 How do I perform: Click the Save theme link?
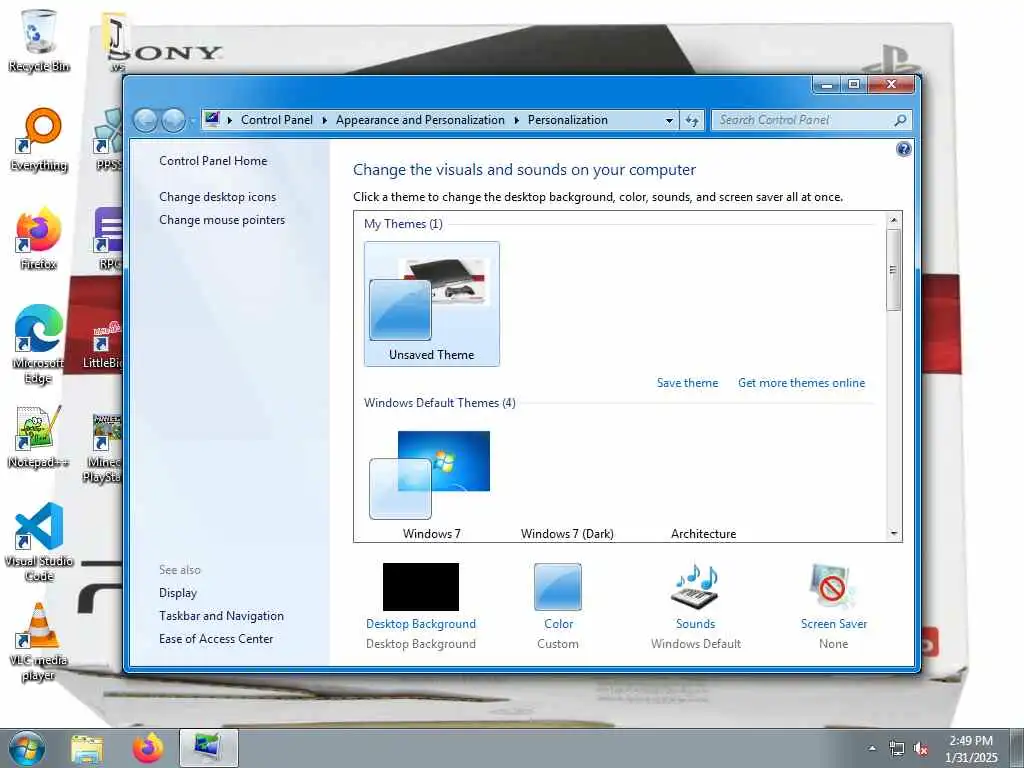pos(687,383)
